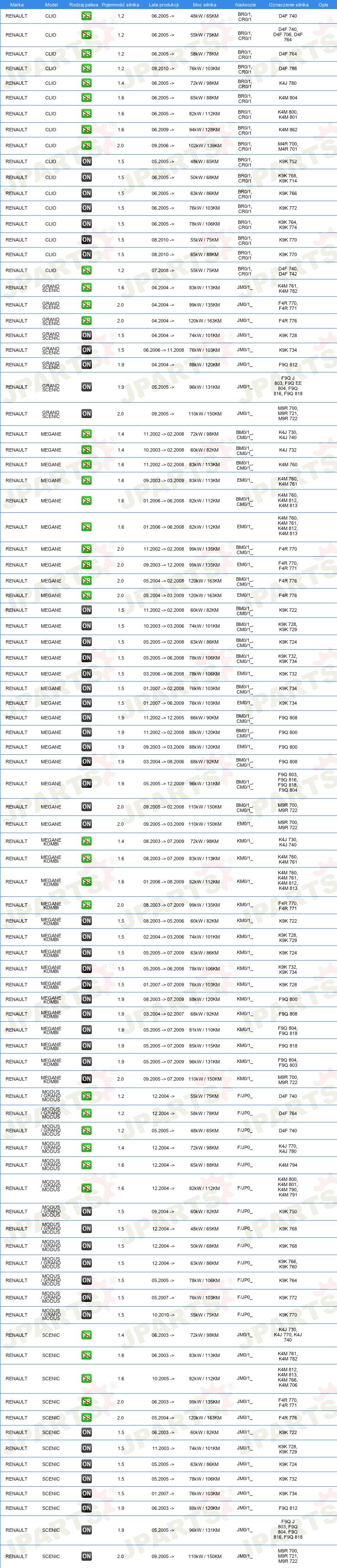The height and width of the screenshot is (1568, 337).
Task: Click the Moc silnika column header
Action: coord(204,5)
